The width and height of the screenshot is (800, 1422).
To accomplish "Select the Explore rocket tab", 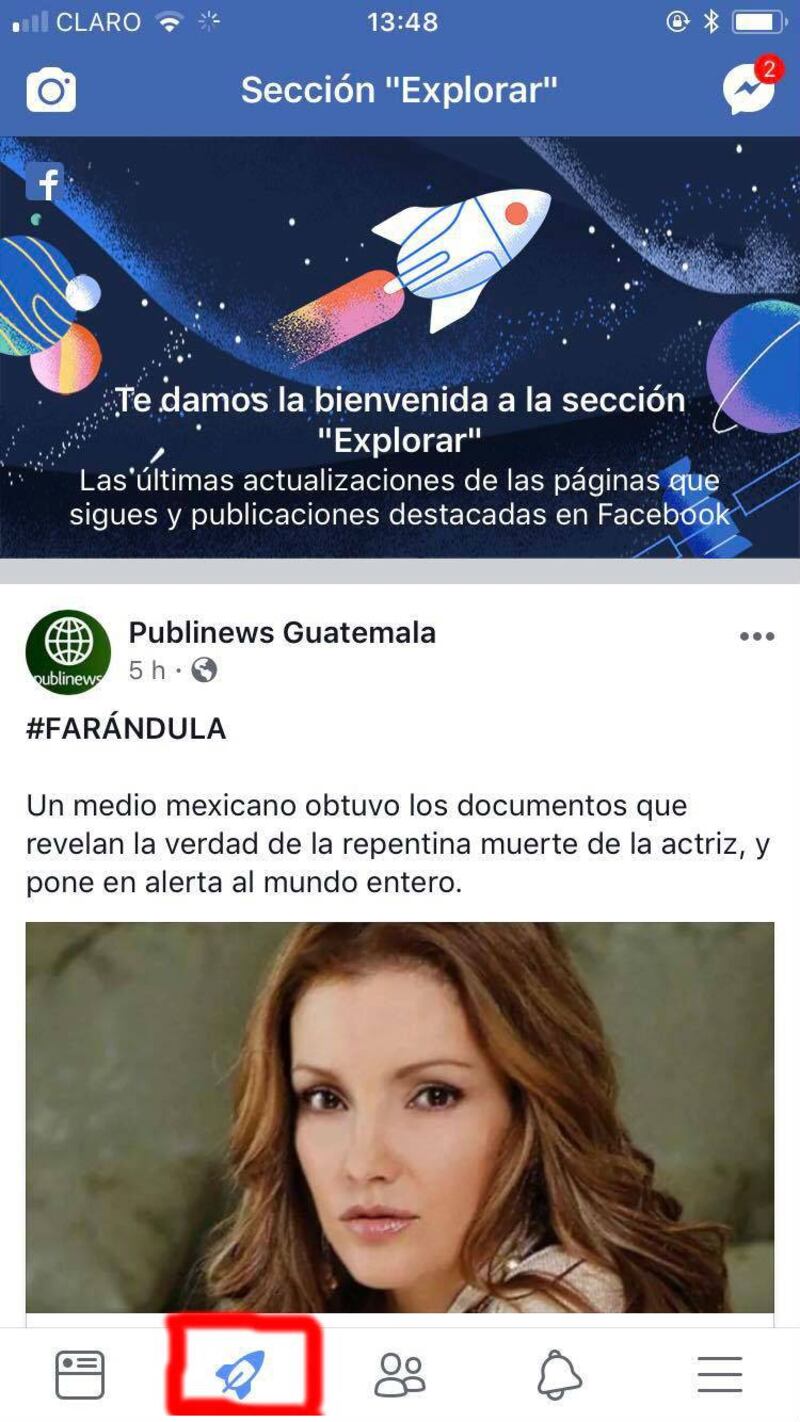I will pos(241,1372).
